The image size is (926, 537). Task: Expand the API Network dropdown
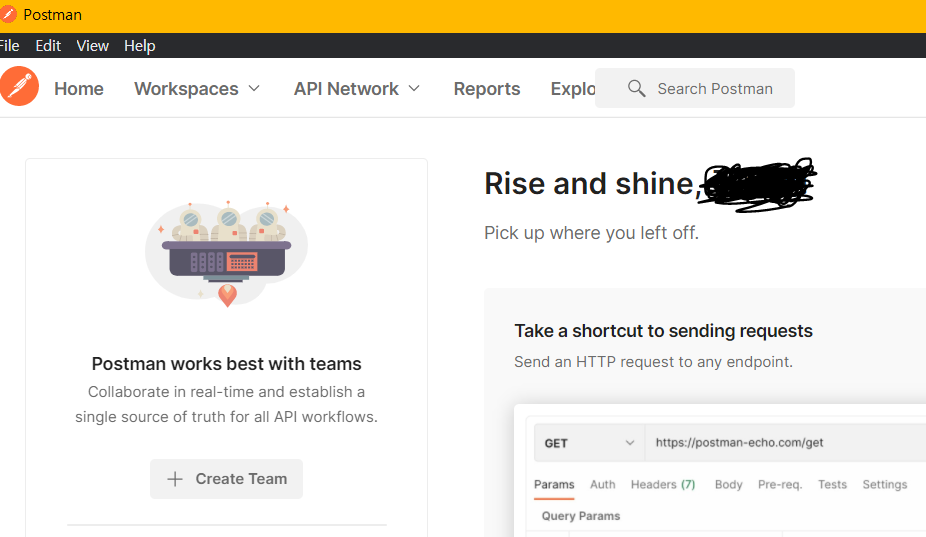[x=357, y=89]
